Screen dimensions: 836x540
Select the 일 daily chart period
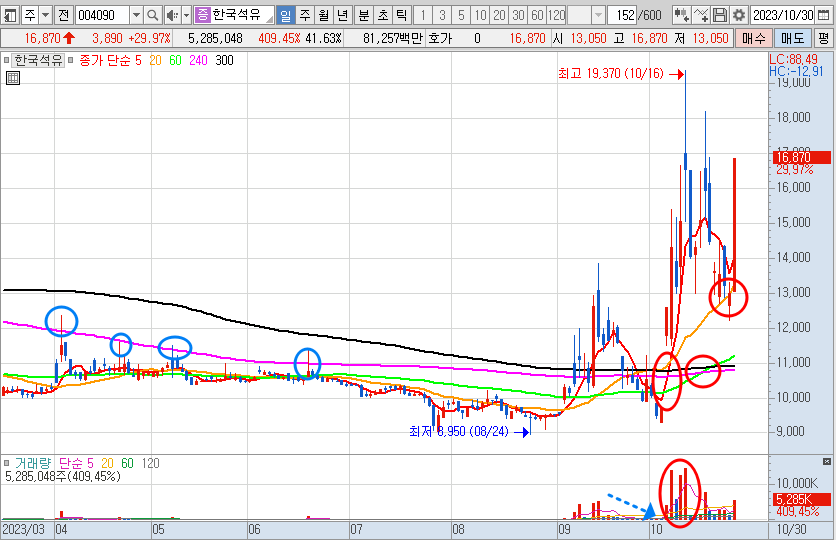tap(286, 15)
